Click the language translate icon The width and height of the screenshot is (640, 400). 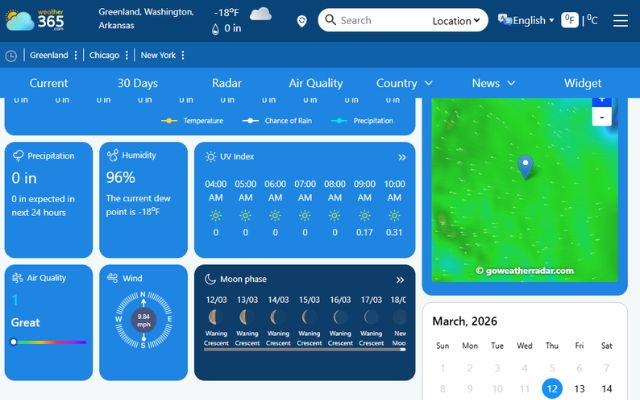(x=504, y=20)
